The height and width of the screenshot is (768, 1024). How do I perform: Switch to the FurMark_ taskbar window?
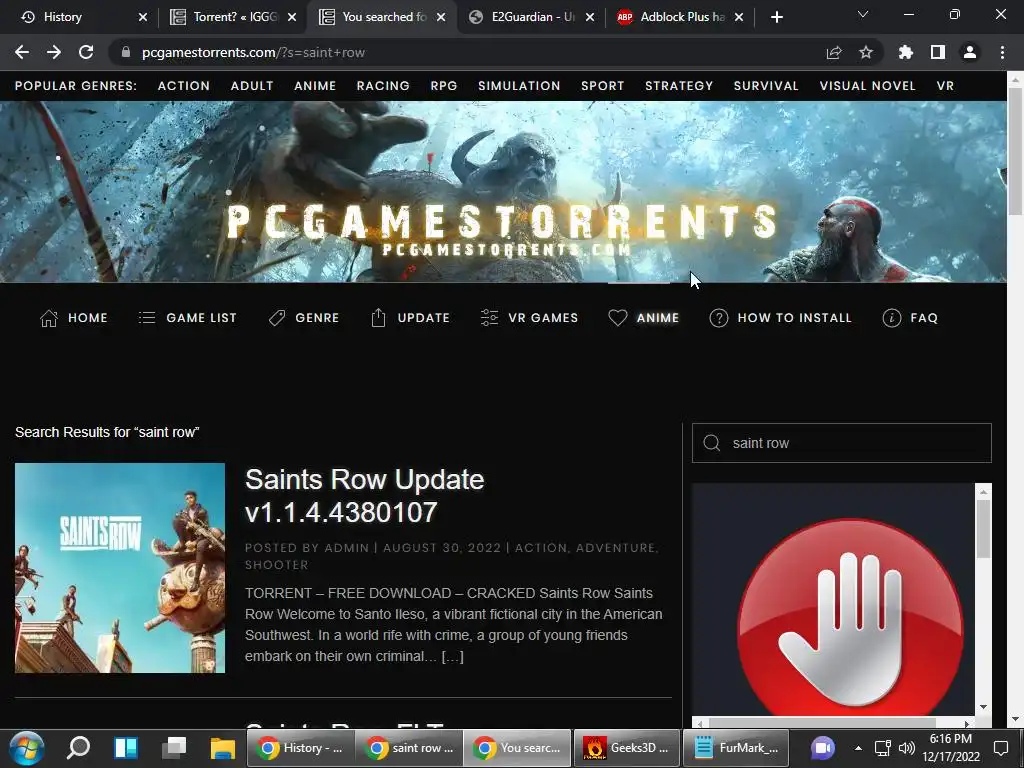coord(735,748)
